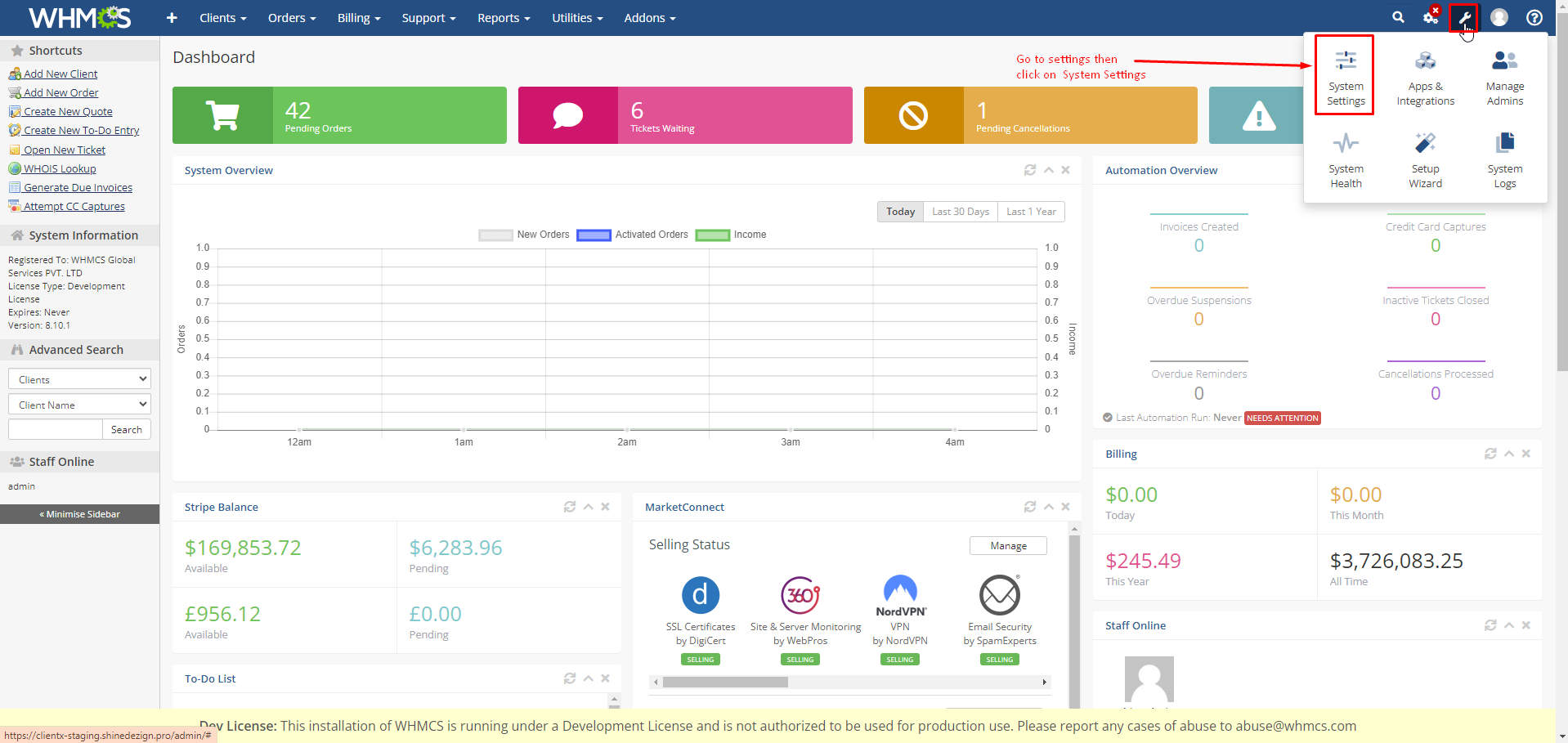Click the search magnifier icon in top bar
This screenshot has width=1568, height=743.
tap(1398, 17)
